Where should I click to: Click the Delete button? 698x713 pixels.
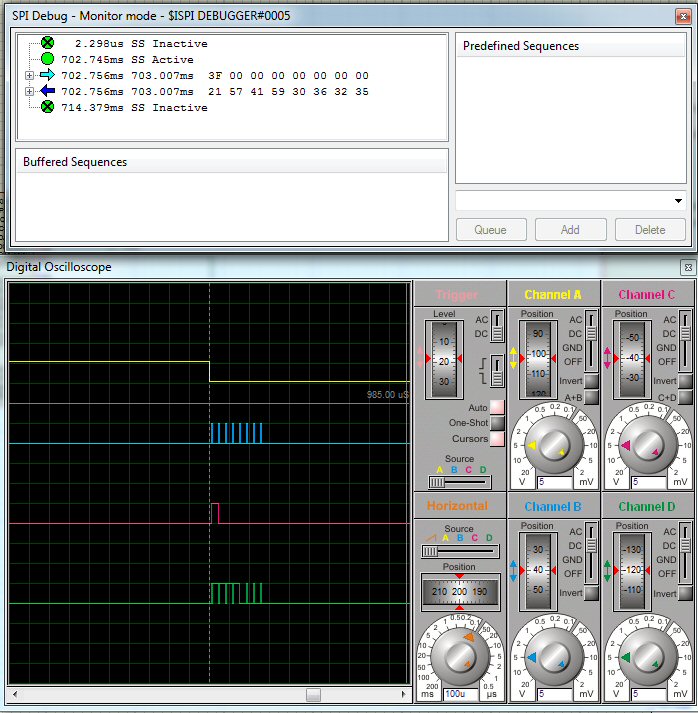coord(650,230)
